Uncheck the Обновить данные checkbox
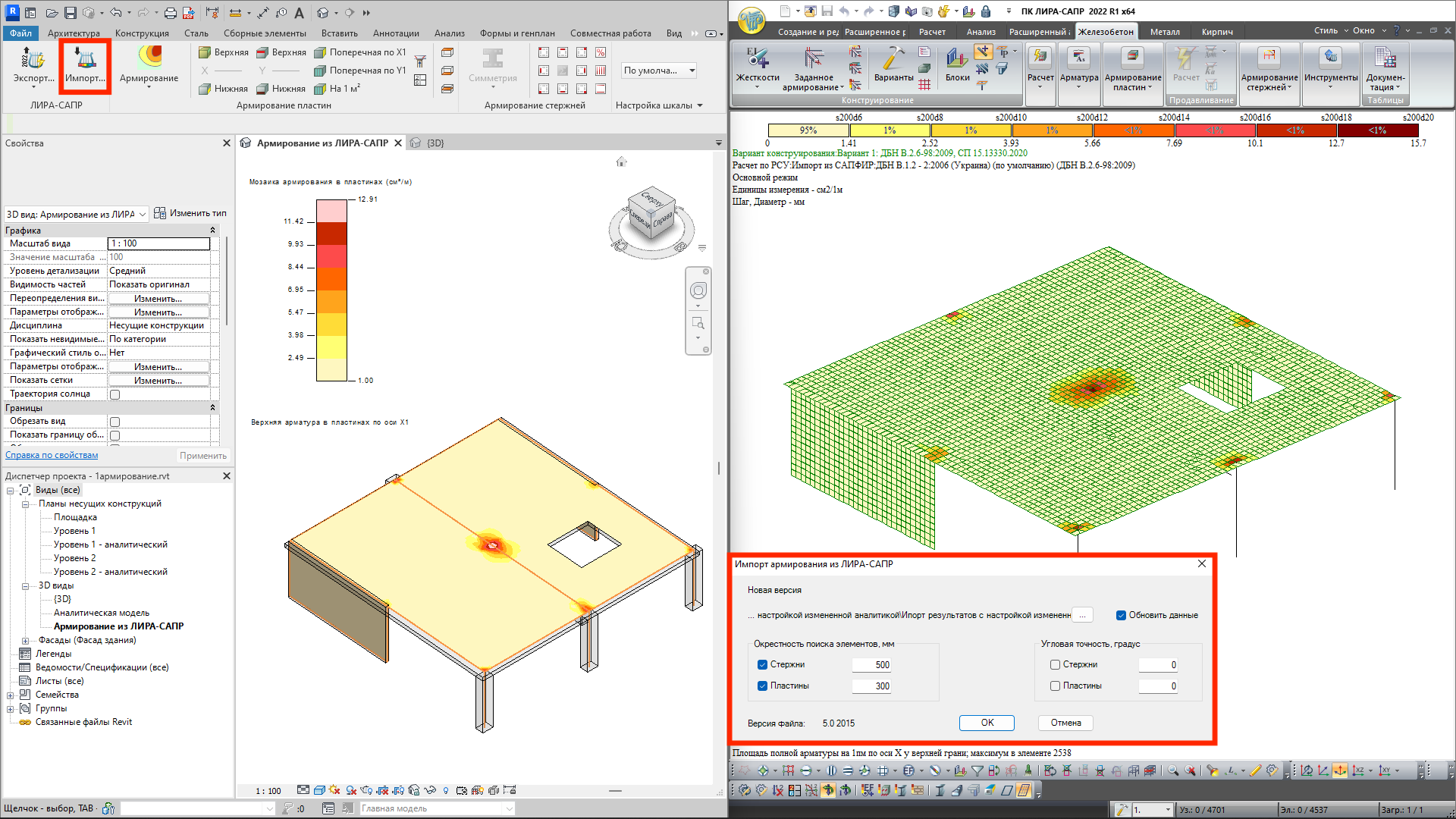Screen dimensions: 1456x819 coord(1121,615)
